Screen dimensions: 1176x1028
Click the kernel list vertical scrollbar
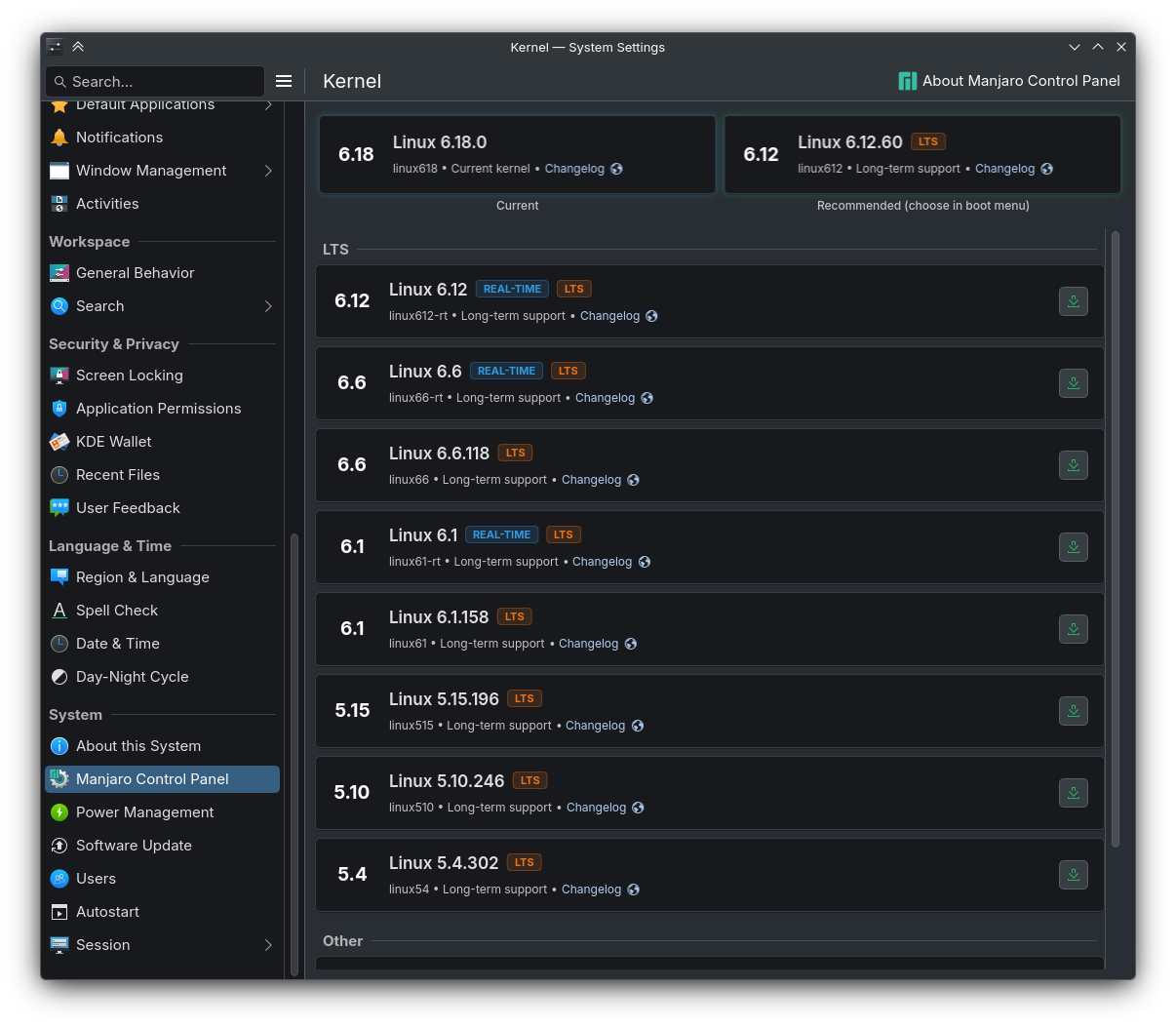1116,536
